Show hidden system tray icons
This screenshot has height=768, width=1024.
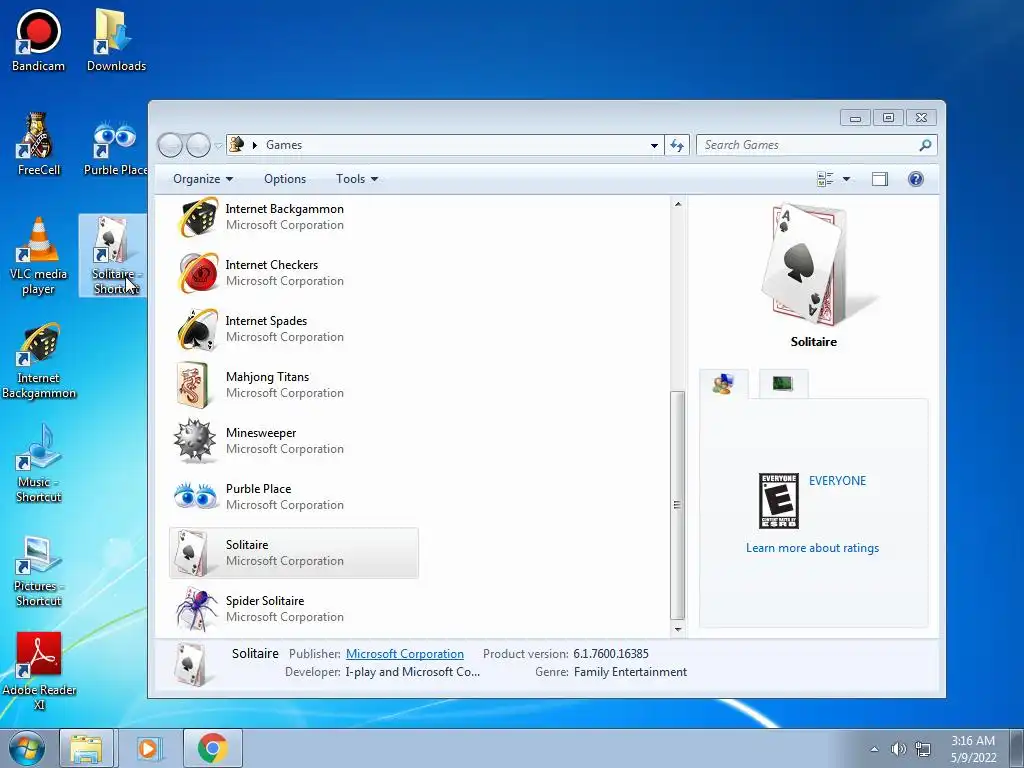874,749
